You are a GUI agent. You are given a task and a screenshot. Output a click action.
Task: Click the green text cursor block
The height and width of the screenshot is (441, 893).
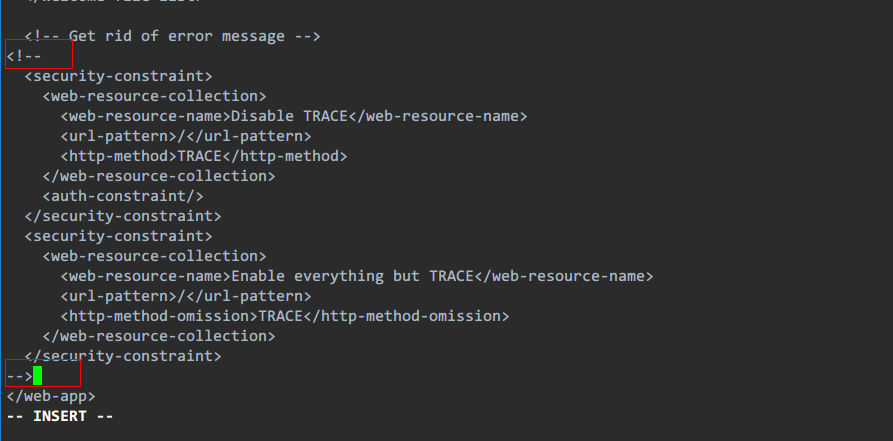[x=38, y=376]
